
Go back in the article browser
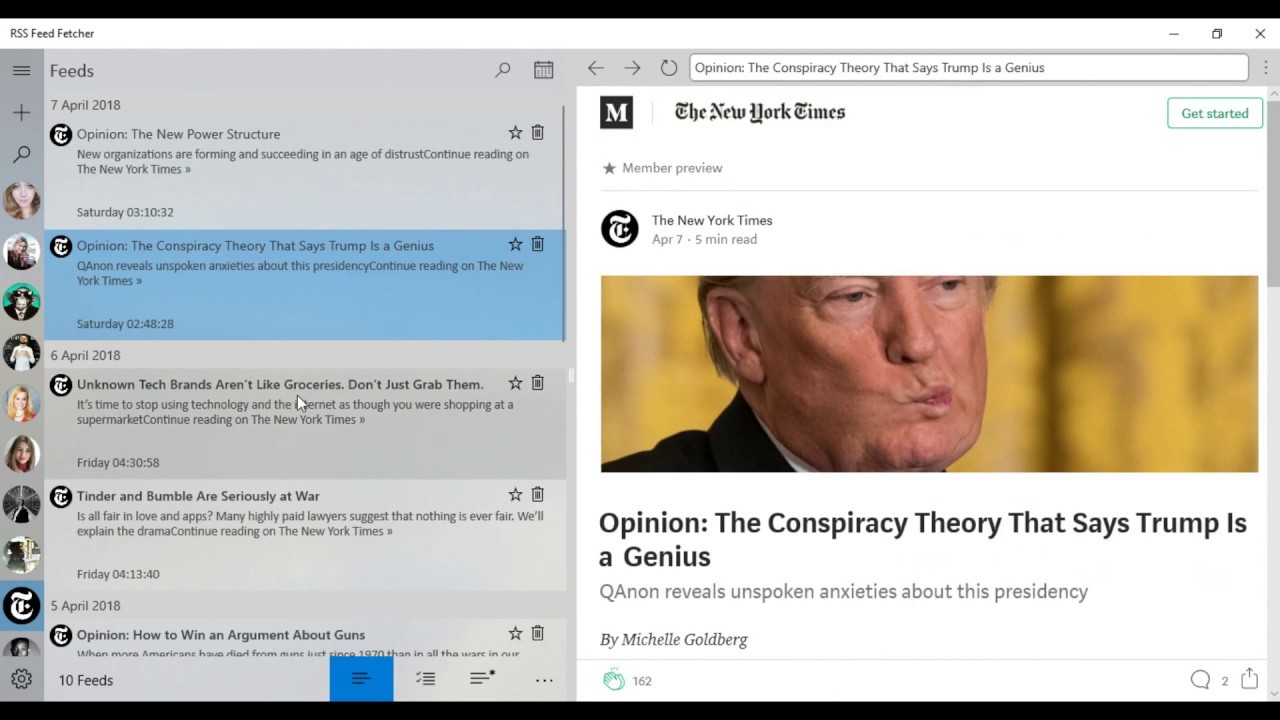tap(596, 68)
